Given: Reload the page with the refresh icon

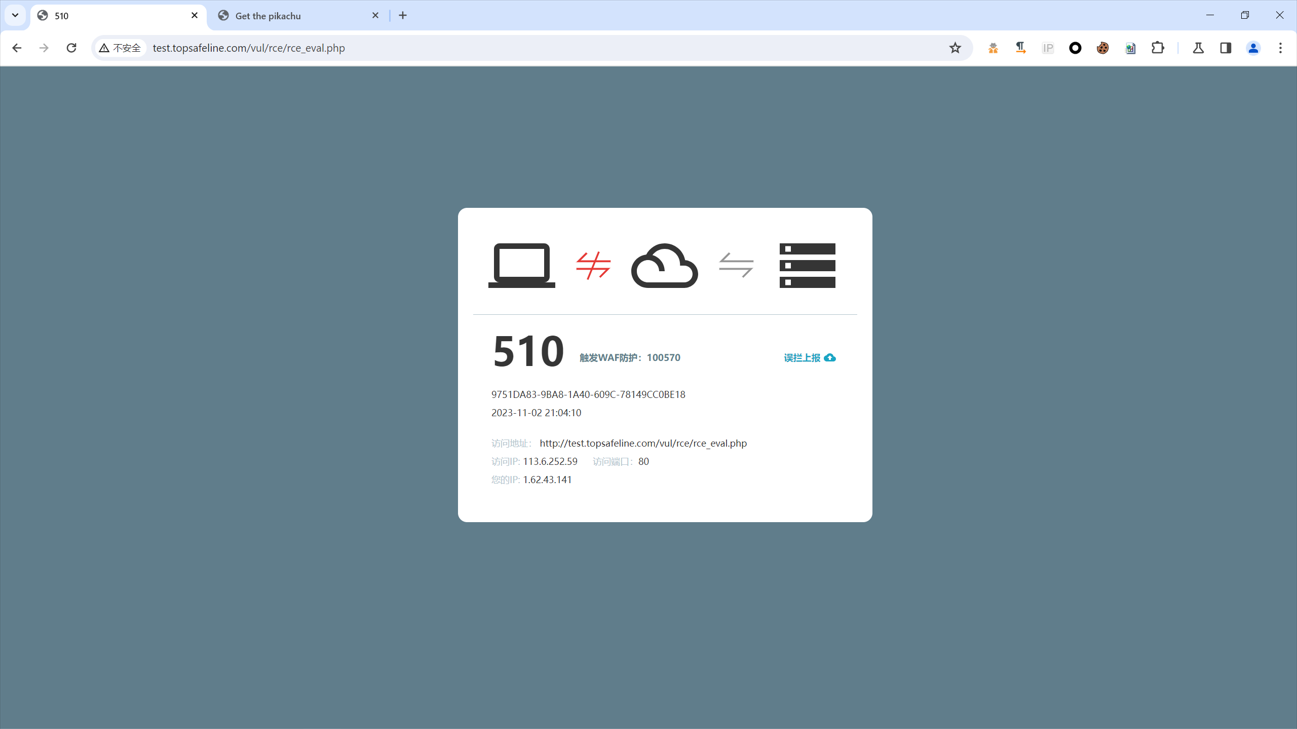Looking at the screenshot, I should 70,47.
